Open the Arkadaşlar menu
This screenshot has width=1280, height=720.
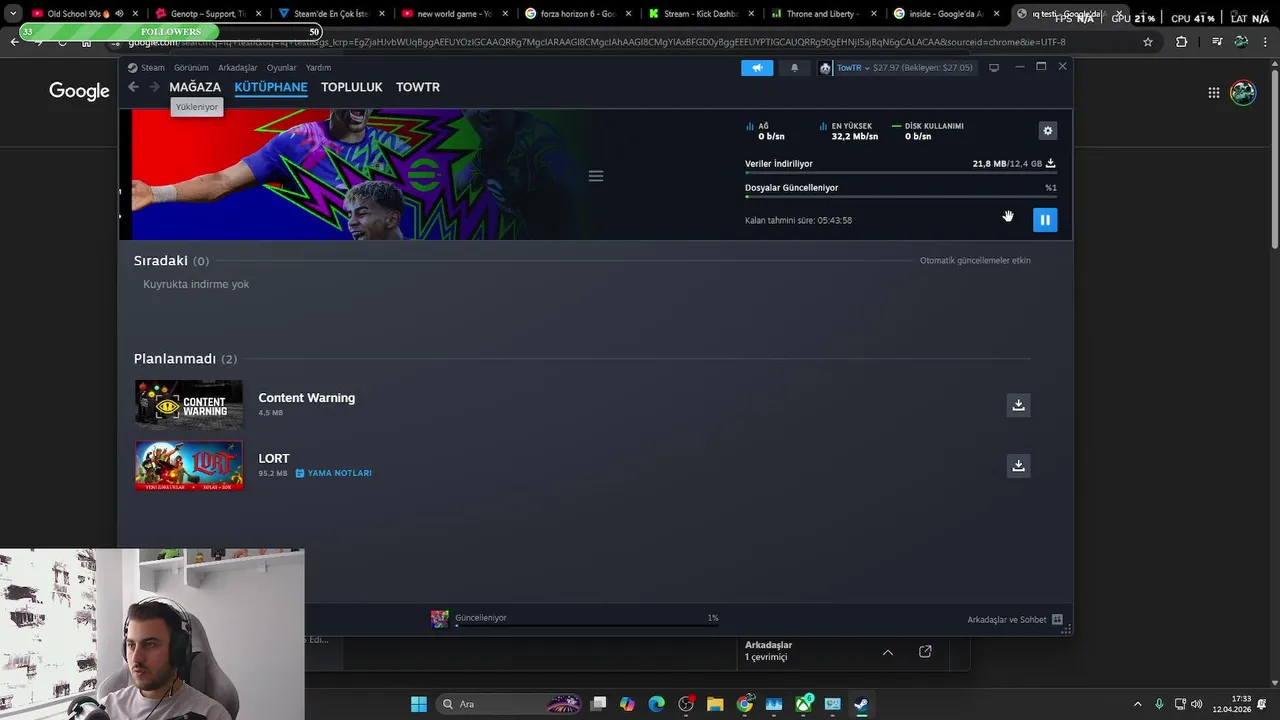pos(238,68)
